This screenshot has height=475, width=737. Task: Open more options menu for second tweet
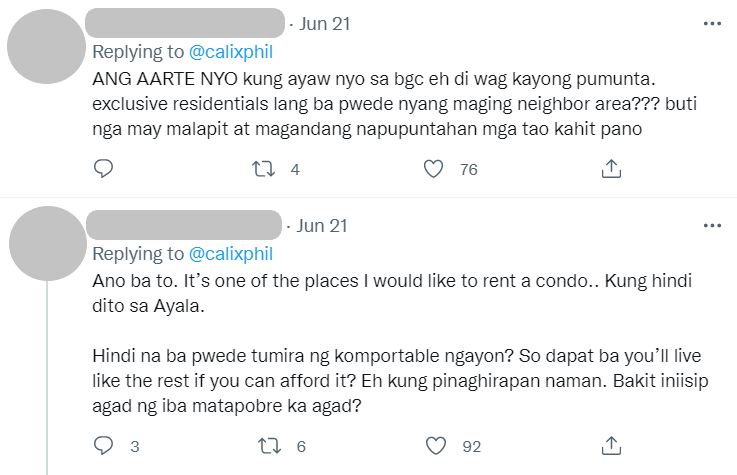[x=712, y=226]
